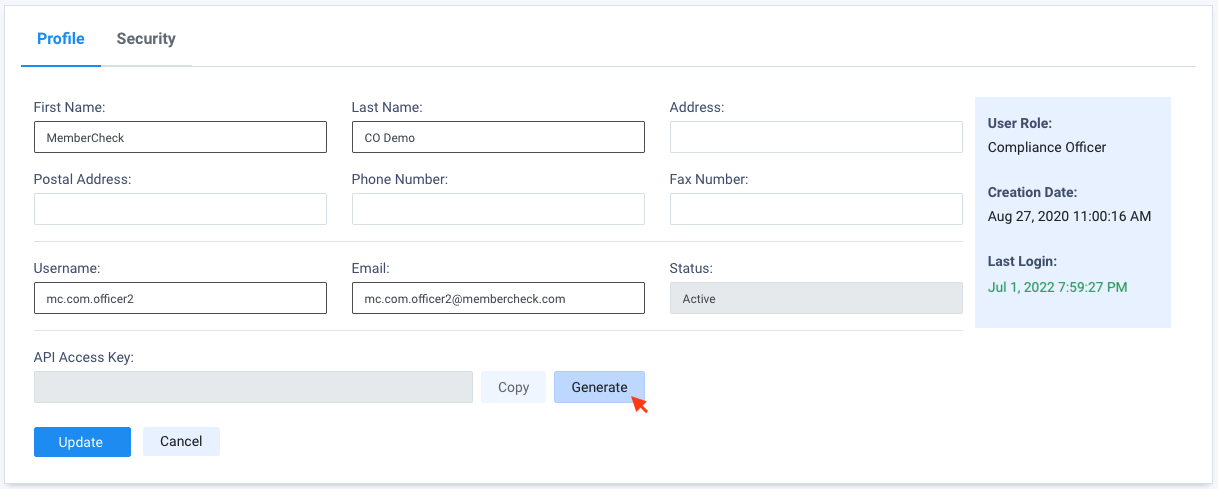Edit the Username field

click(x=180, y=298)
